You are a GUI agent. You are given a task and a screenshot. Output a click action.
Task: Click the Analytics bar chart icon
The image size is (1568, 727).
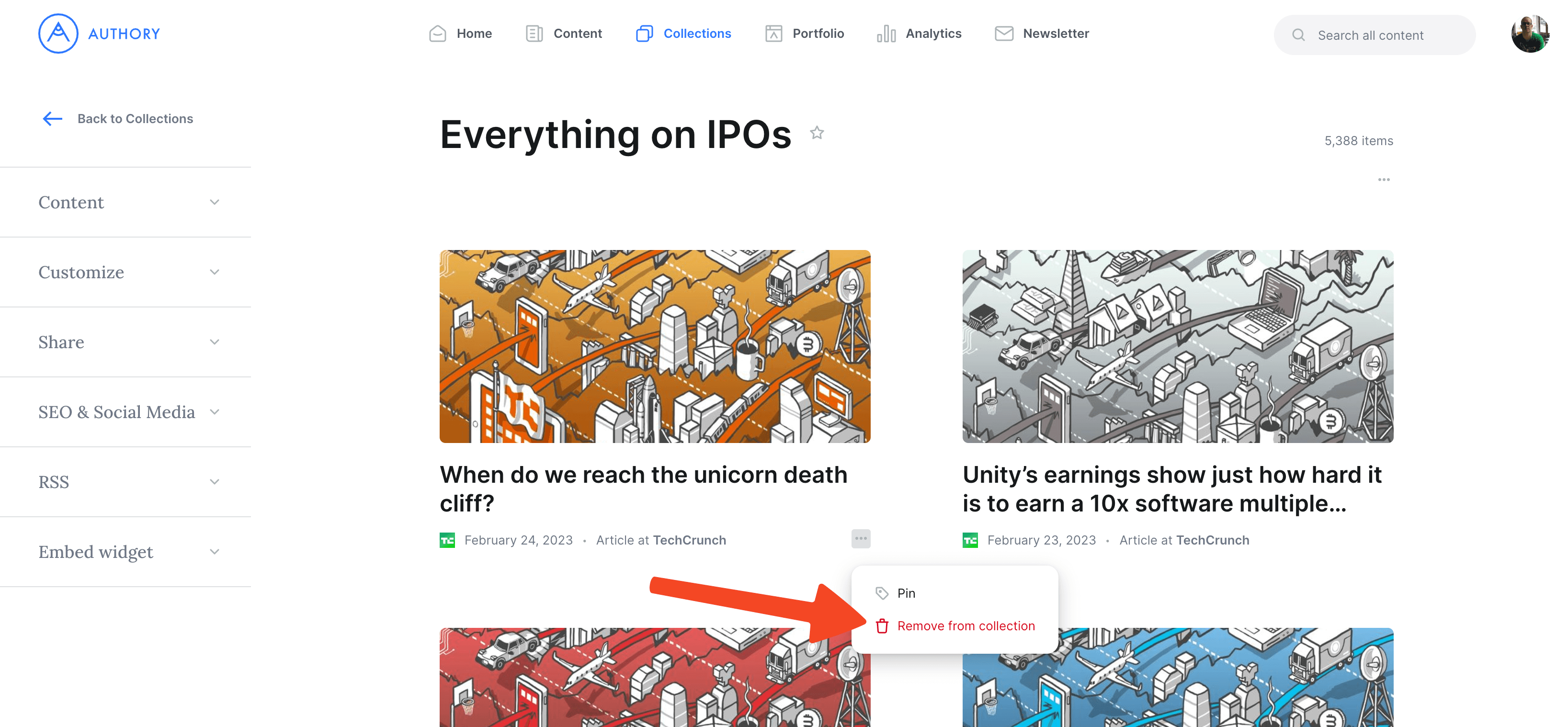(886, 34)
